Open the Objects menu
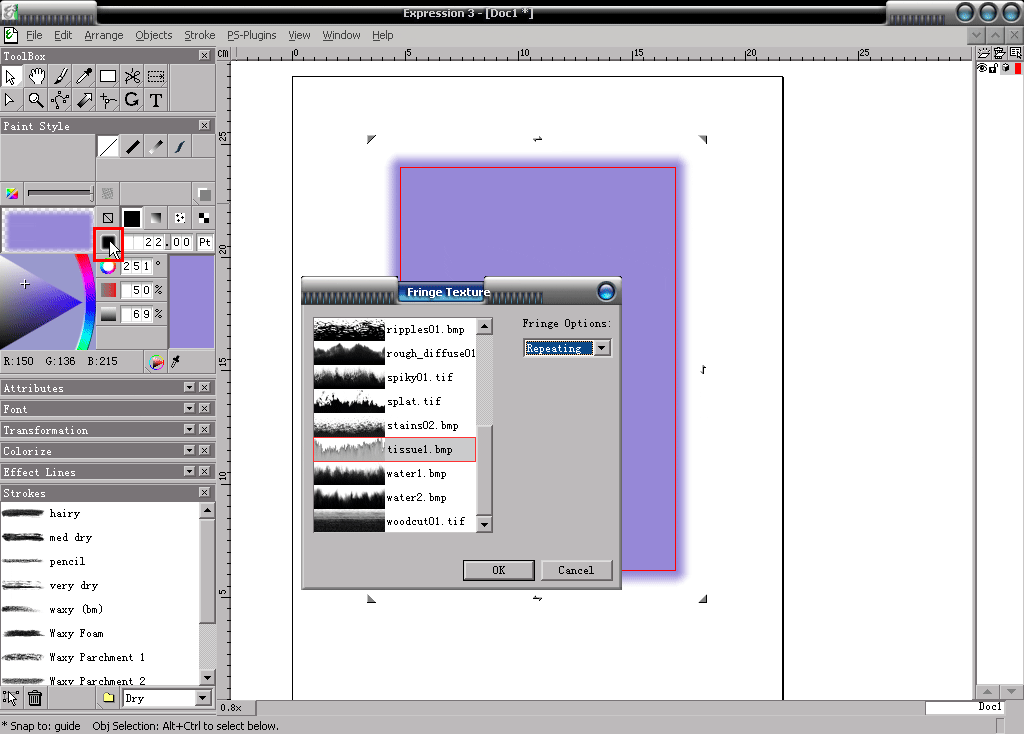 click(x=153, y=35)
